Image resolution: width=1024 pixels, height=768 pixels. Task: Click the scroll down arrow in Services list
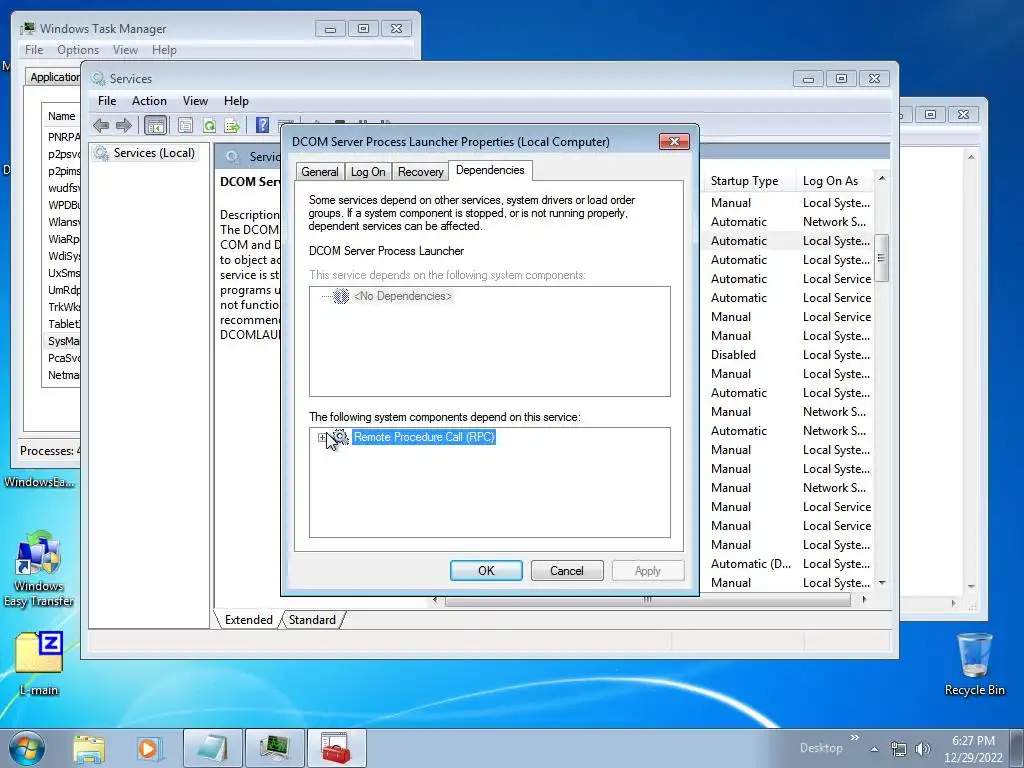click(882, 583)
